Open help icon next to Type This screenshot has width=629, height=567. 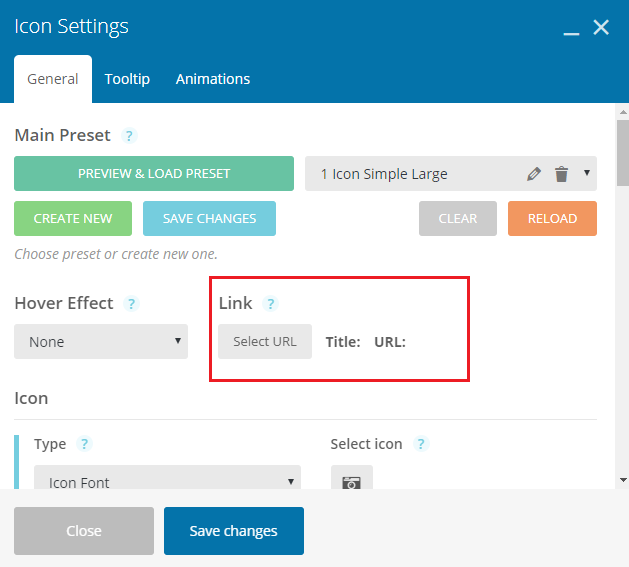click(x=84, y=444)
